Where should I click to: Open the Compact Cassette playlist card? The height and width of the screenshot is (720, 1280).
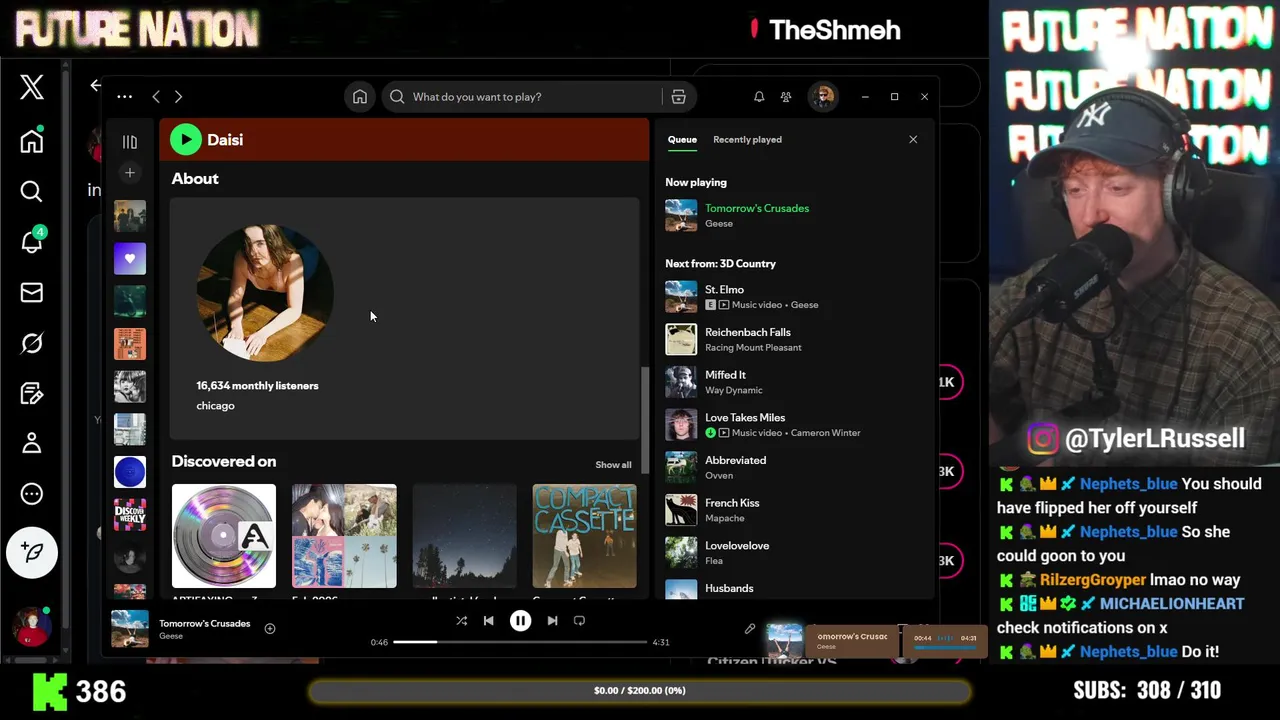[584, 536]
